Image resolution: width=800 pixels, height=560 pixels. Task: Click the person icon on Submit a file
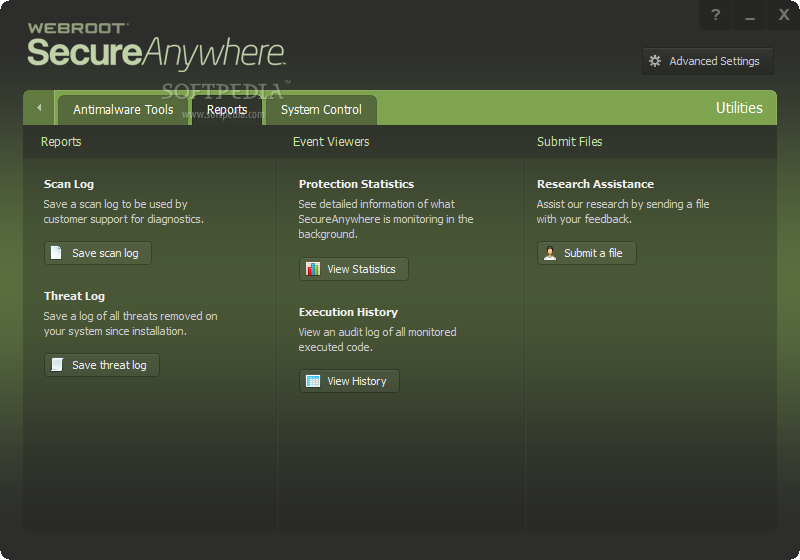click(550, 253)
